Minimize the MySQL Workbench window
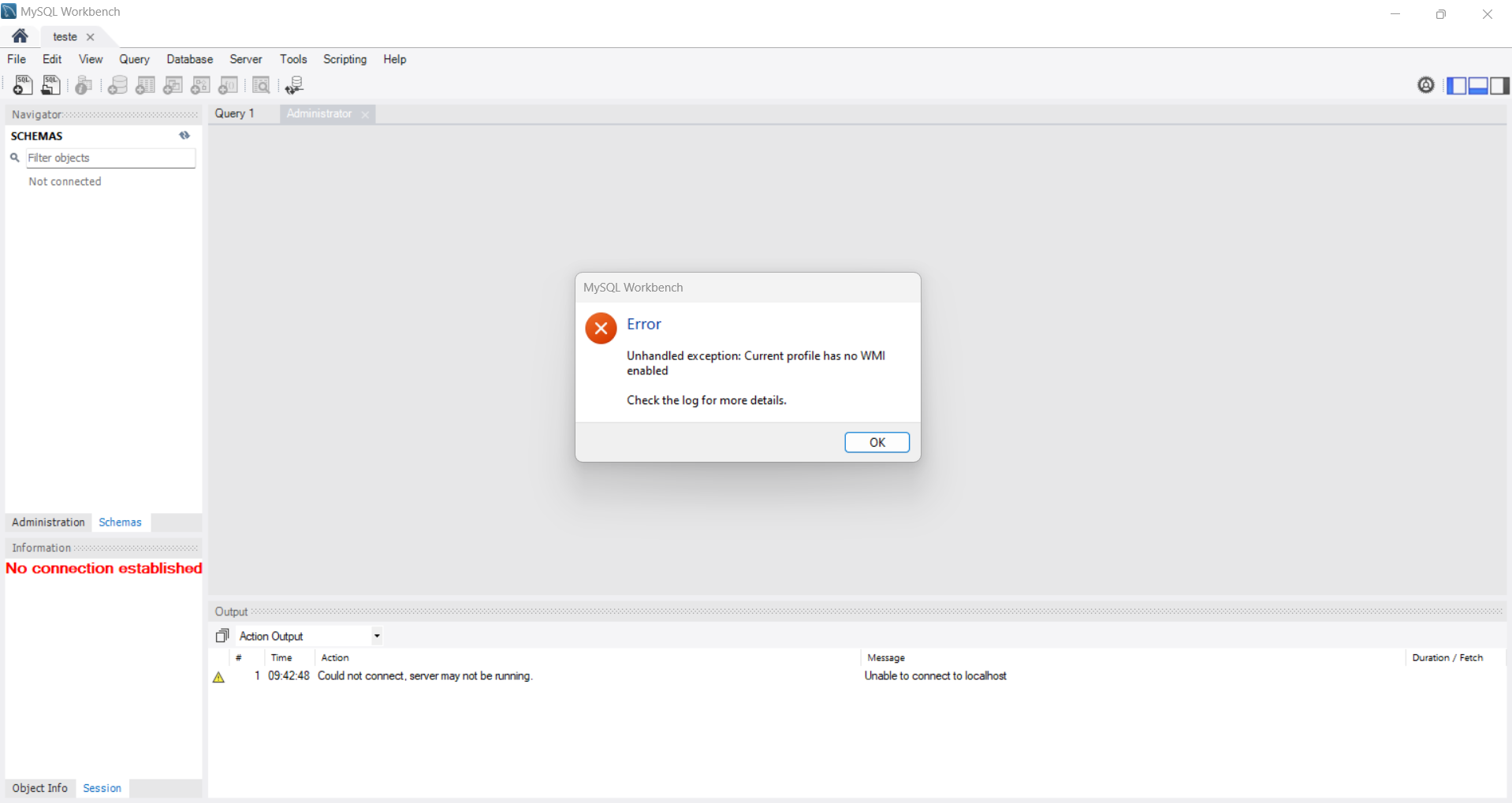 point(1395,14)
